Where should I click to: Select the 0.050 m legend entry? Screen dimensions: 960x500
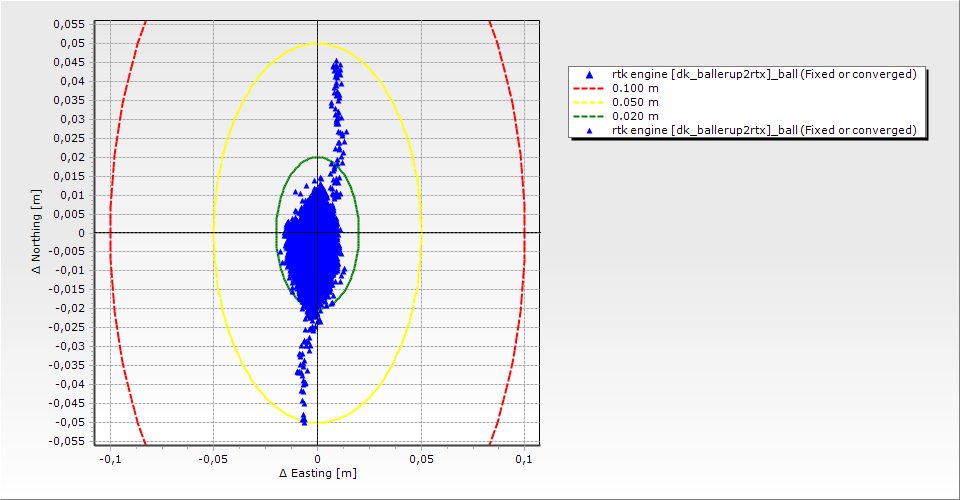pyautogui.click(x=636, y=102)
